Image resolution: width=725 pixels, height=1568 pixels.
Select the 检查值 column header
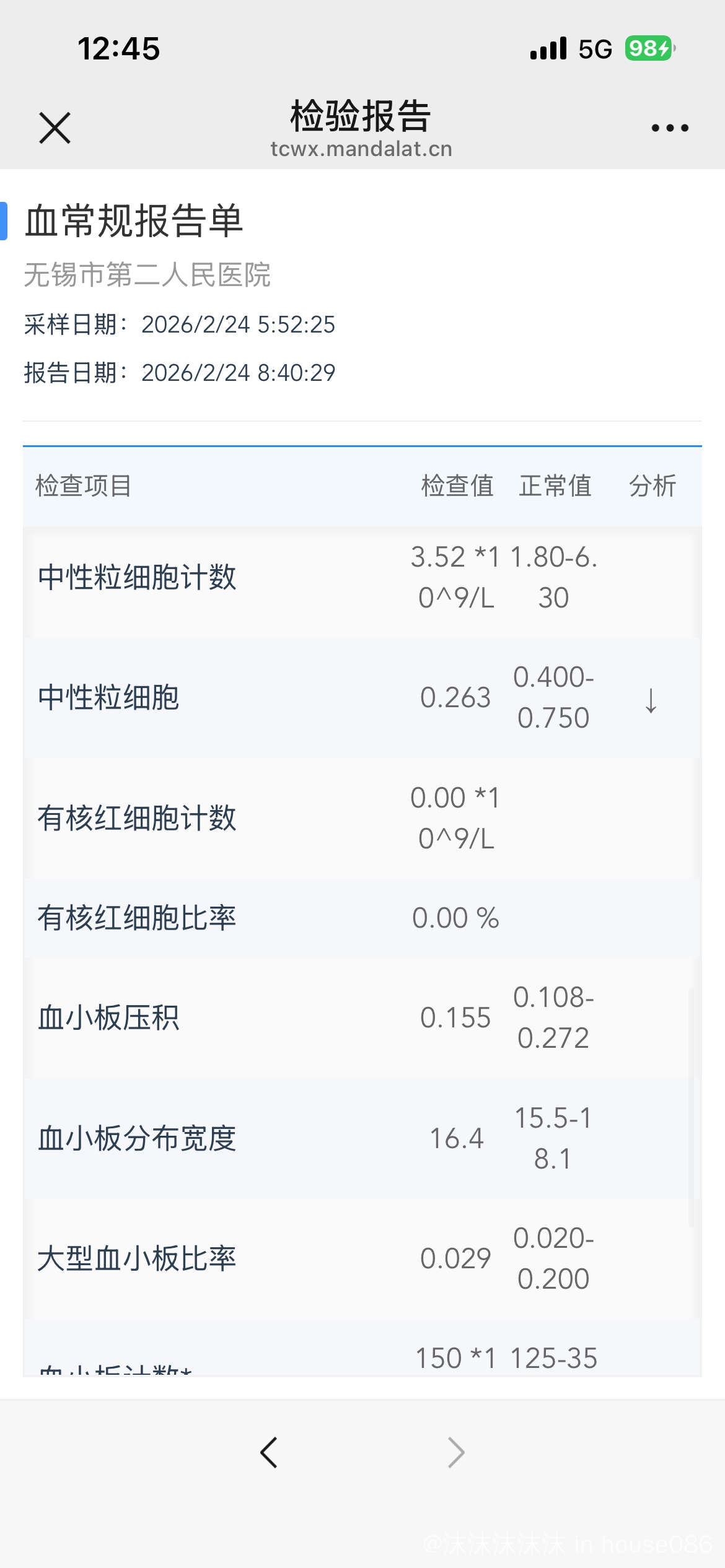tap(457, 486)
